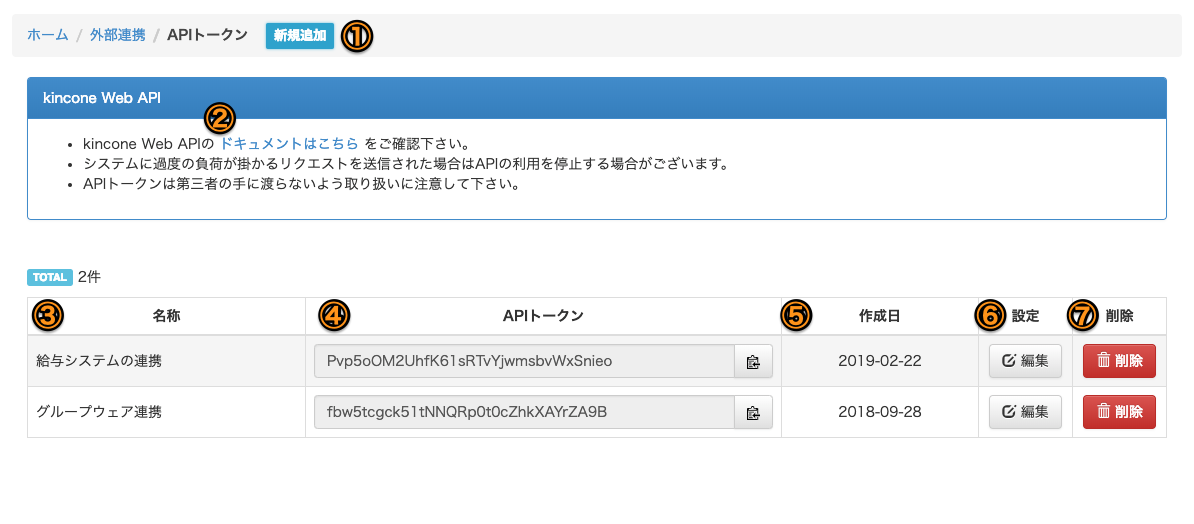Copy the 給与システムの連携 API token to clipboard
This screenshot has height=524, width=1194.
[x=753, y=361]
